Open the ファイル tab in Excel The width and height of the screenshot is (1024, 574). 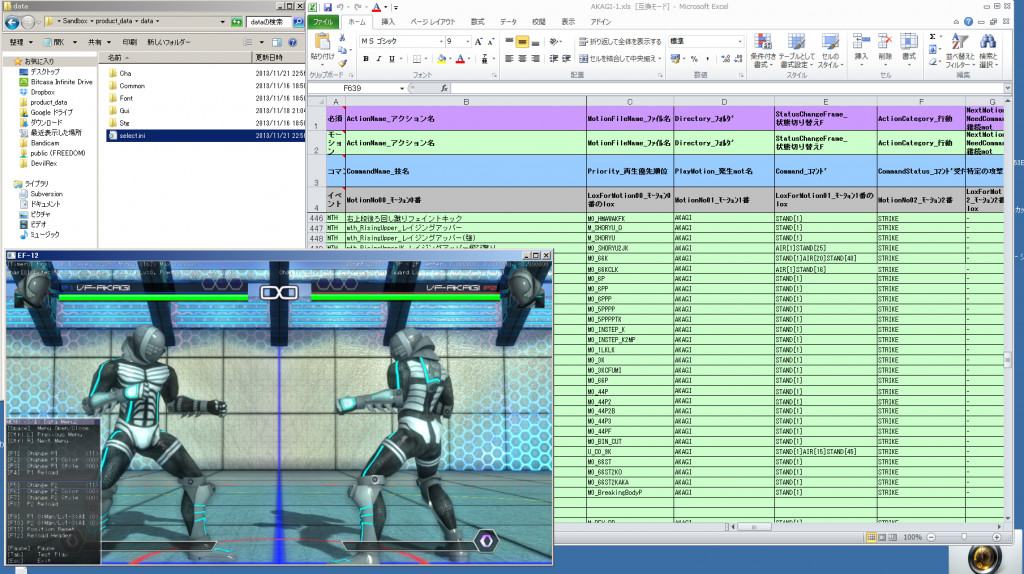(x=323, y=21)
